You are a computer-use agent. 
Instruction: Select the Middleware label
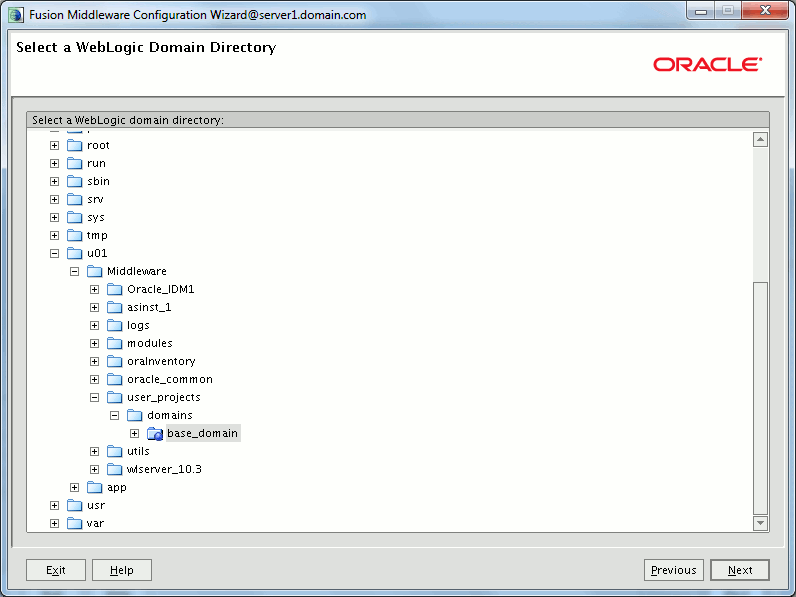(137, 272)
